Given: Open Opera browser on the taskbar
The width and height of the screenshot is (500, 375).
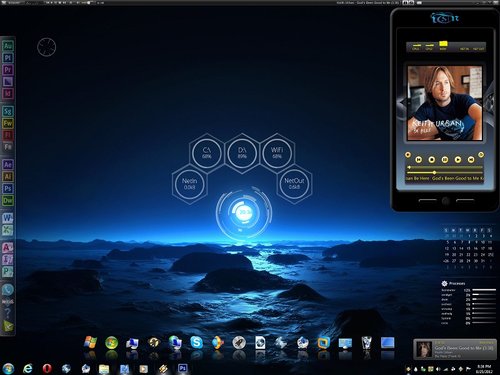Looking at the screenshot, I should [47, 368].
